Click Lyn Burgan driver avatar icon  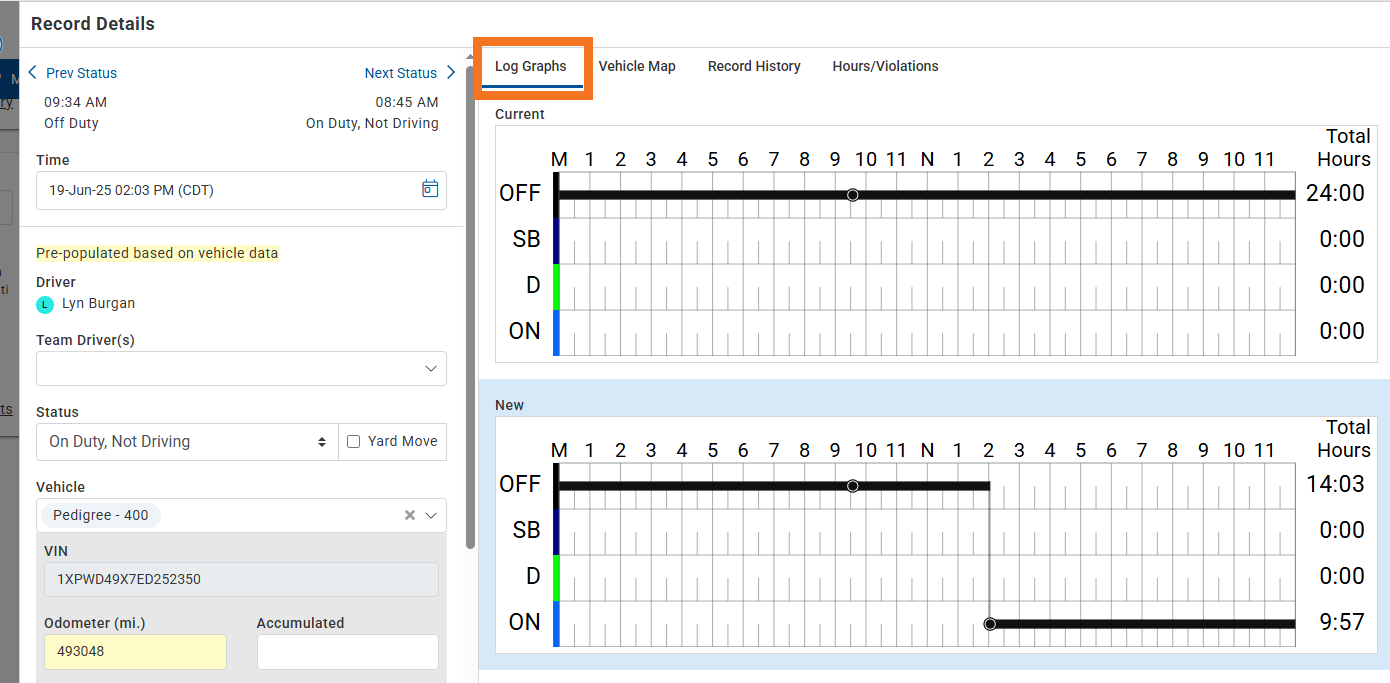coord(45,304)
